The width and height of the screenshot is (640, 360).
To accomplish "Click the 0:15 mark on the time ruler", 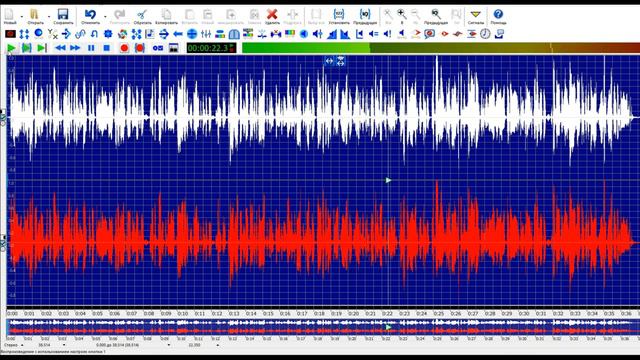I will (268, 313).
